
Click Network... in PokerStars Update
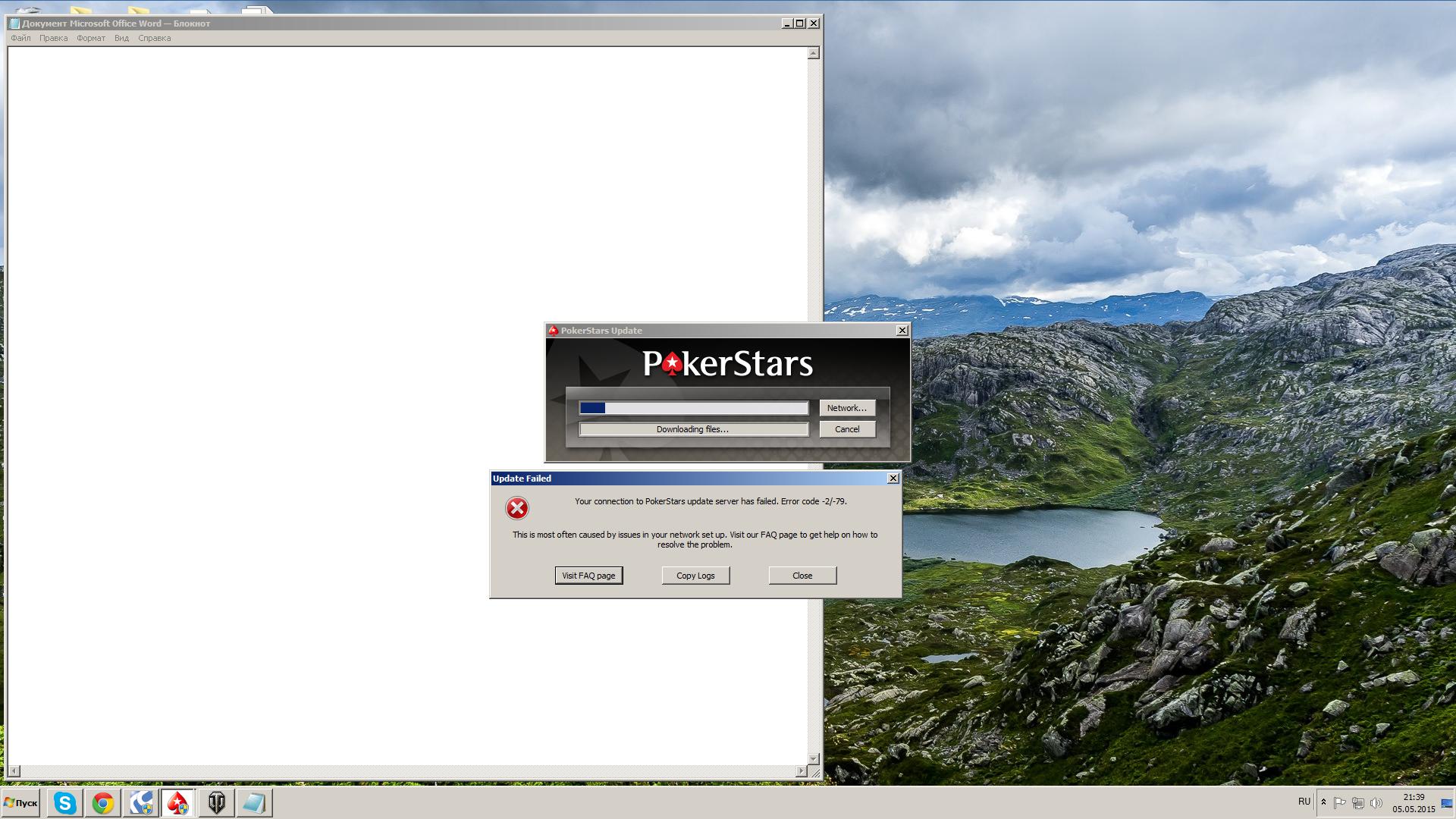click(x=847, y=408)
